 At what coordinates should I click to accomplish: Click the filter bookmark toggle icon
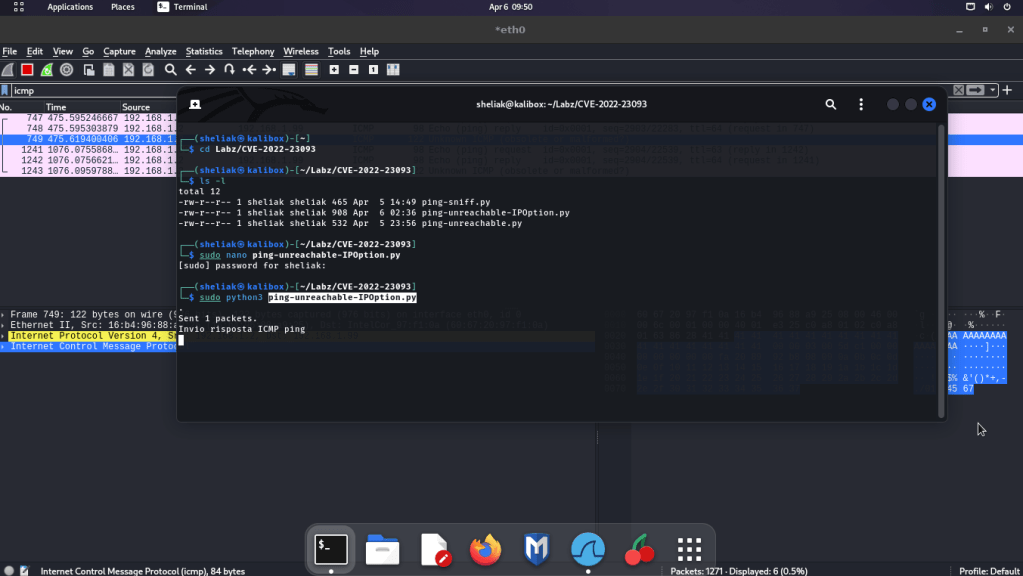6,90
